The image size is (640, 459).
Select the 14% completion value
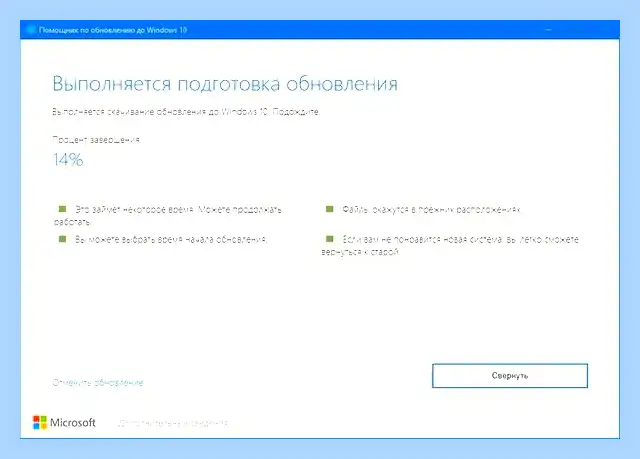[x=68, y=160]
